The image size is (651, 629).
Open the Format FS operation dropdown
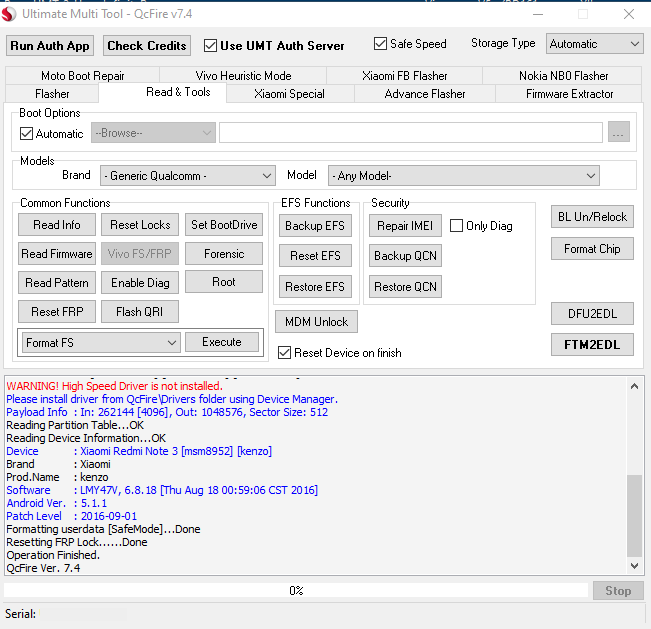pyautogui.click(x=101, y=343)
